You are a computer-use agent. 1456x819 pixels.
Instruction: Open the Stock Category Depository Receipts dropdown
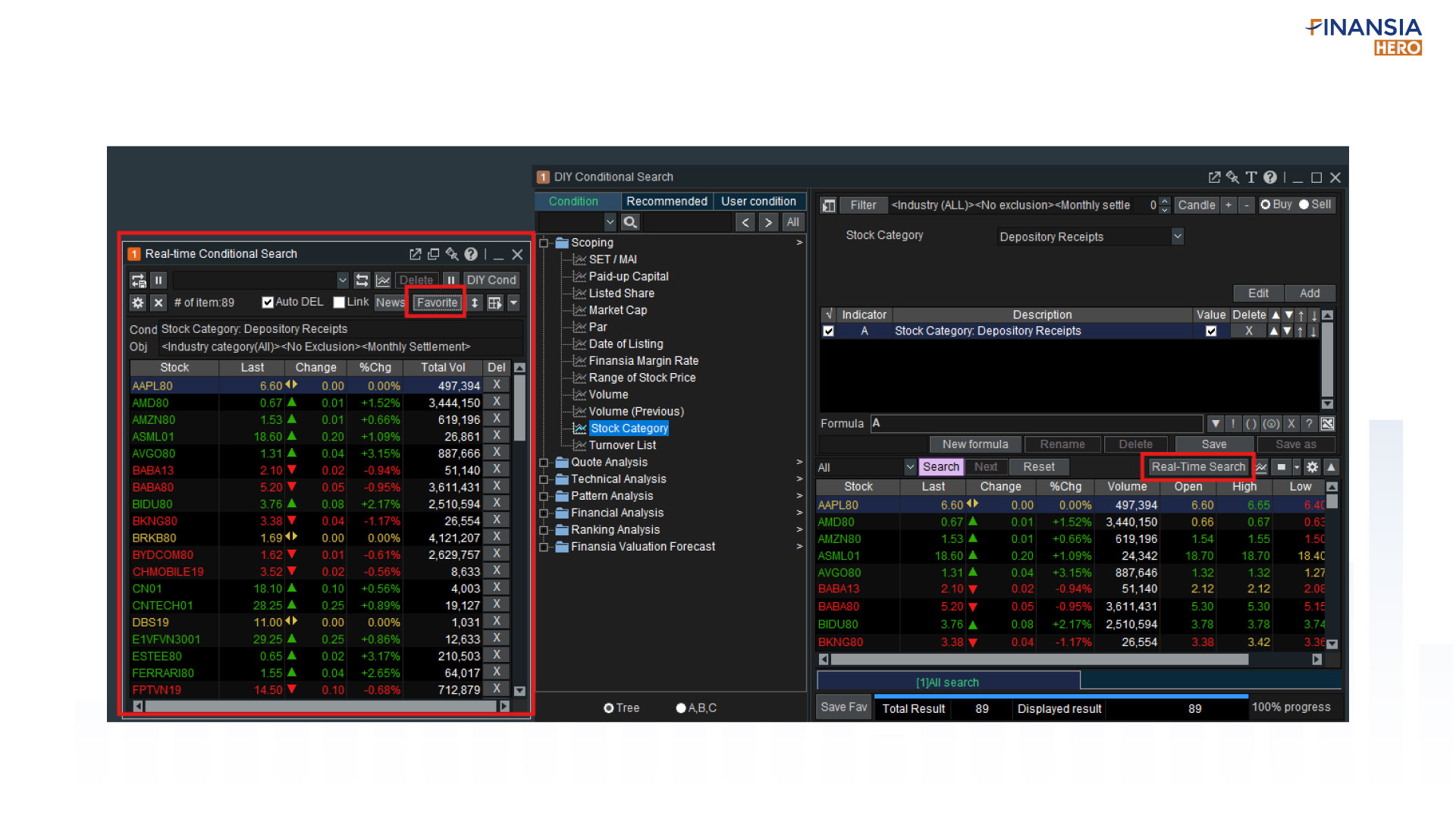1177,237
